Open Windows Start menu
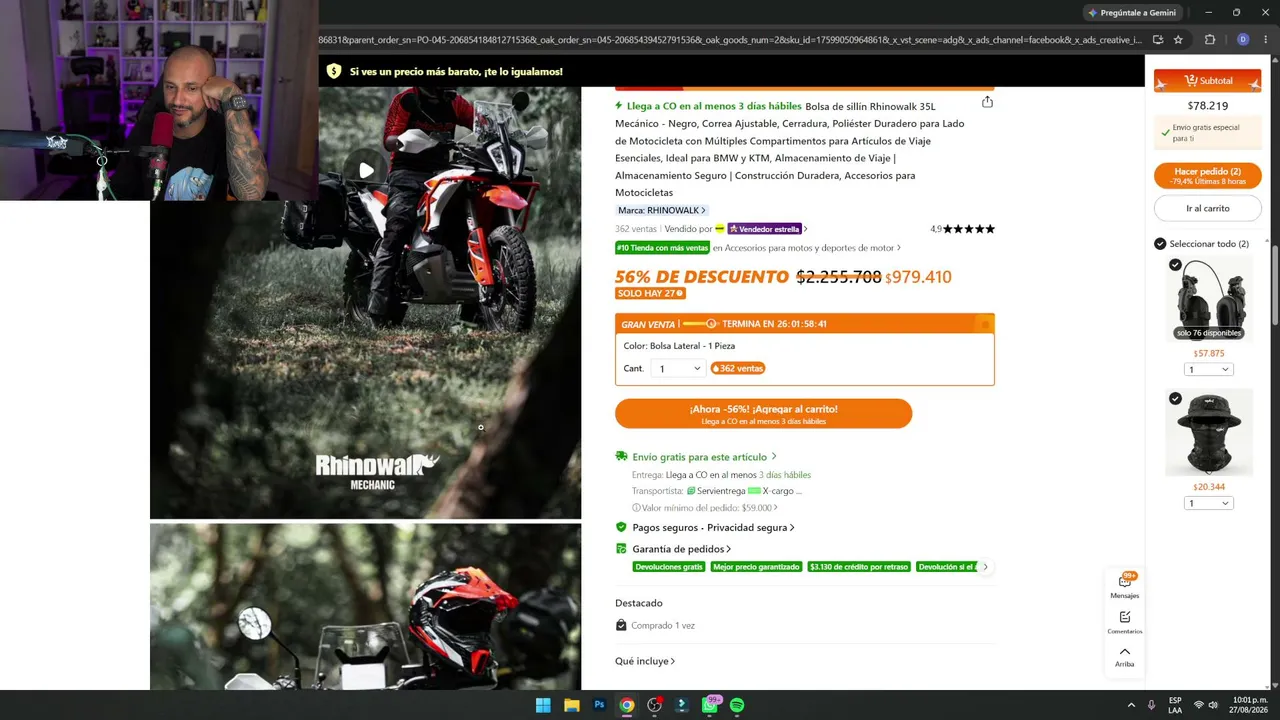This screenshot has height=720, width=1280. click(543, 705)
